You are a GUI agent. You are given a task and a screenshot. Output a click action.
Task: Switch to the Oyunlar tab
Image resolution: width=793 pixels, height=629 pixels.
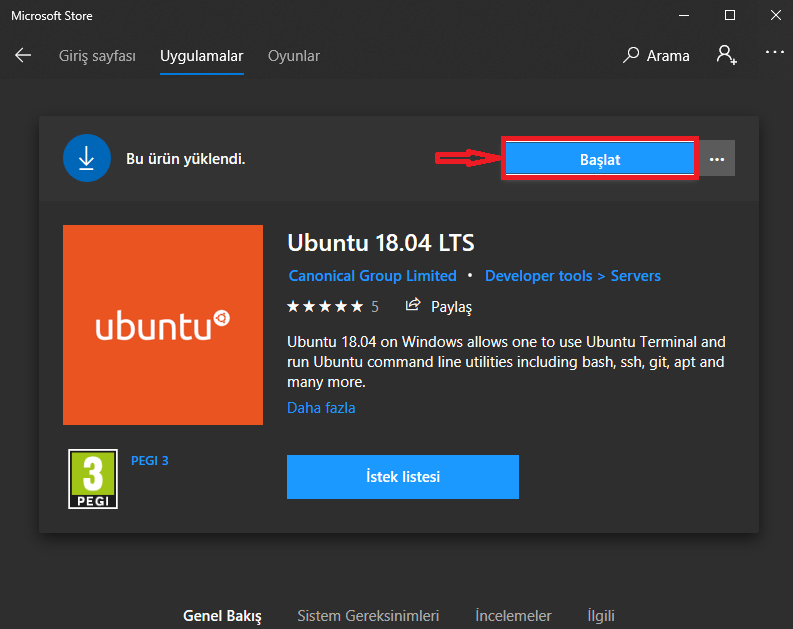point(294,56)
